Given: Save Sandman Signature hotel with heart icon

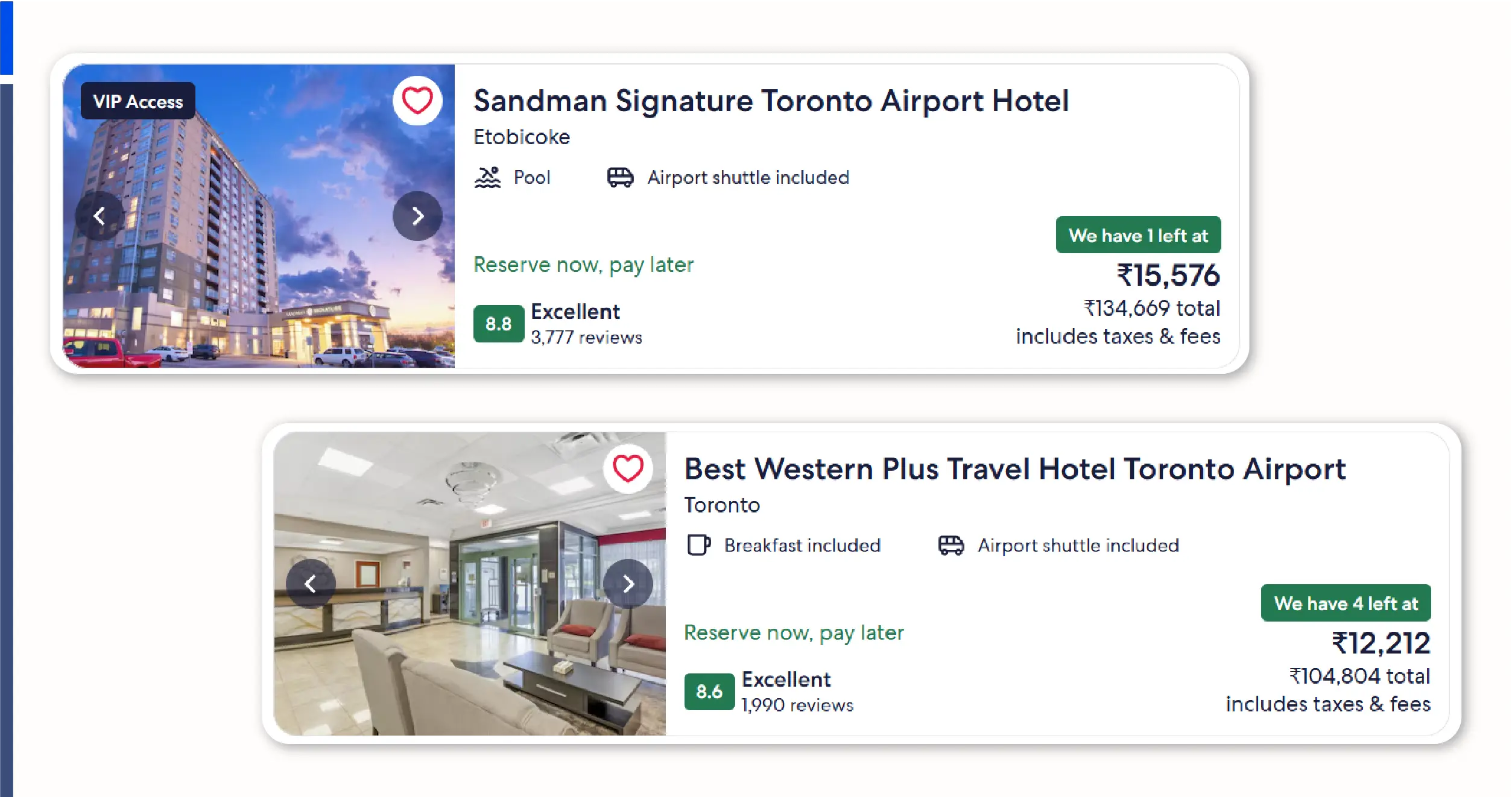Looking at the screenshot, I should coord(417,100).
